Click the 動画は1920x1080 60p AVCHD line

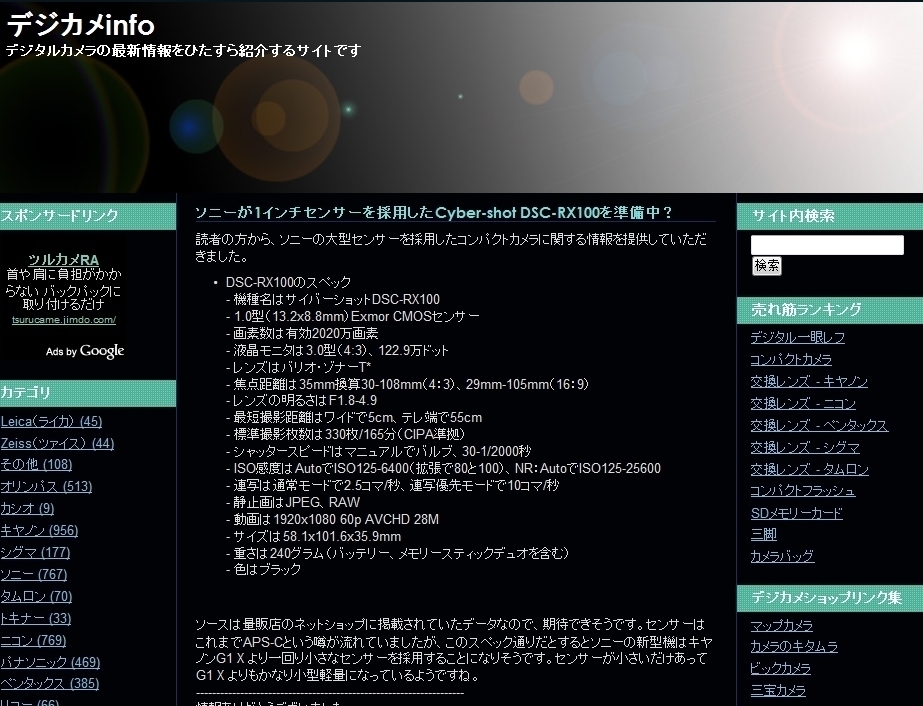point(332,520)
